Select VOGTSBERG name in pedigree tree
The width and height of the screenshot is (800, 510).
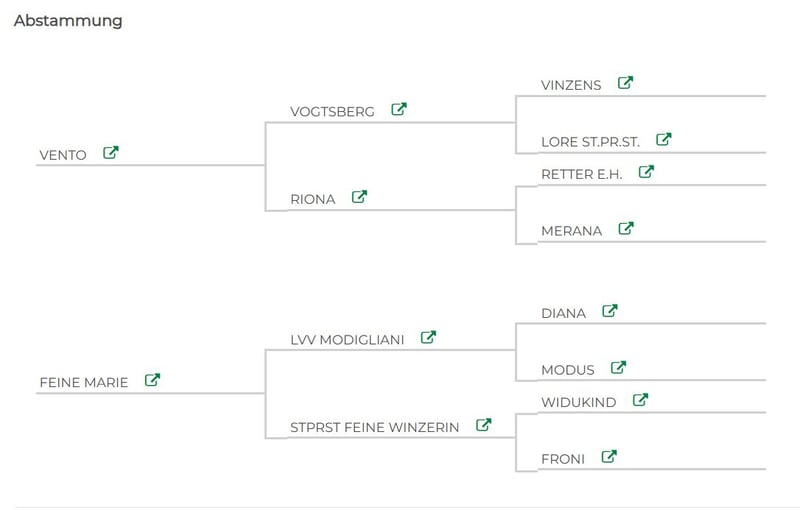click(x=332, y=112)
